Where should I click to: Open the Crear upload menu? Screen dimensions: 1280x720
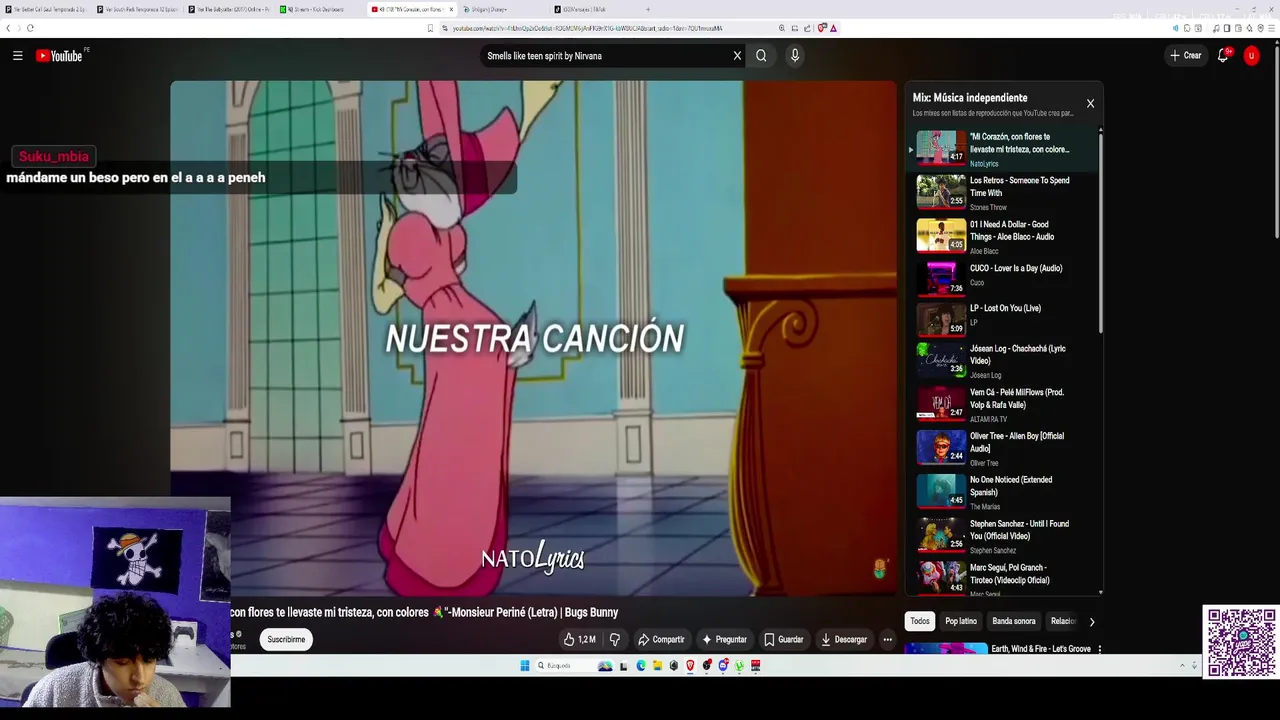click(x=1185, y=56)
